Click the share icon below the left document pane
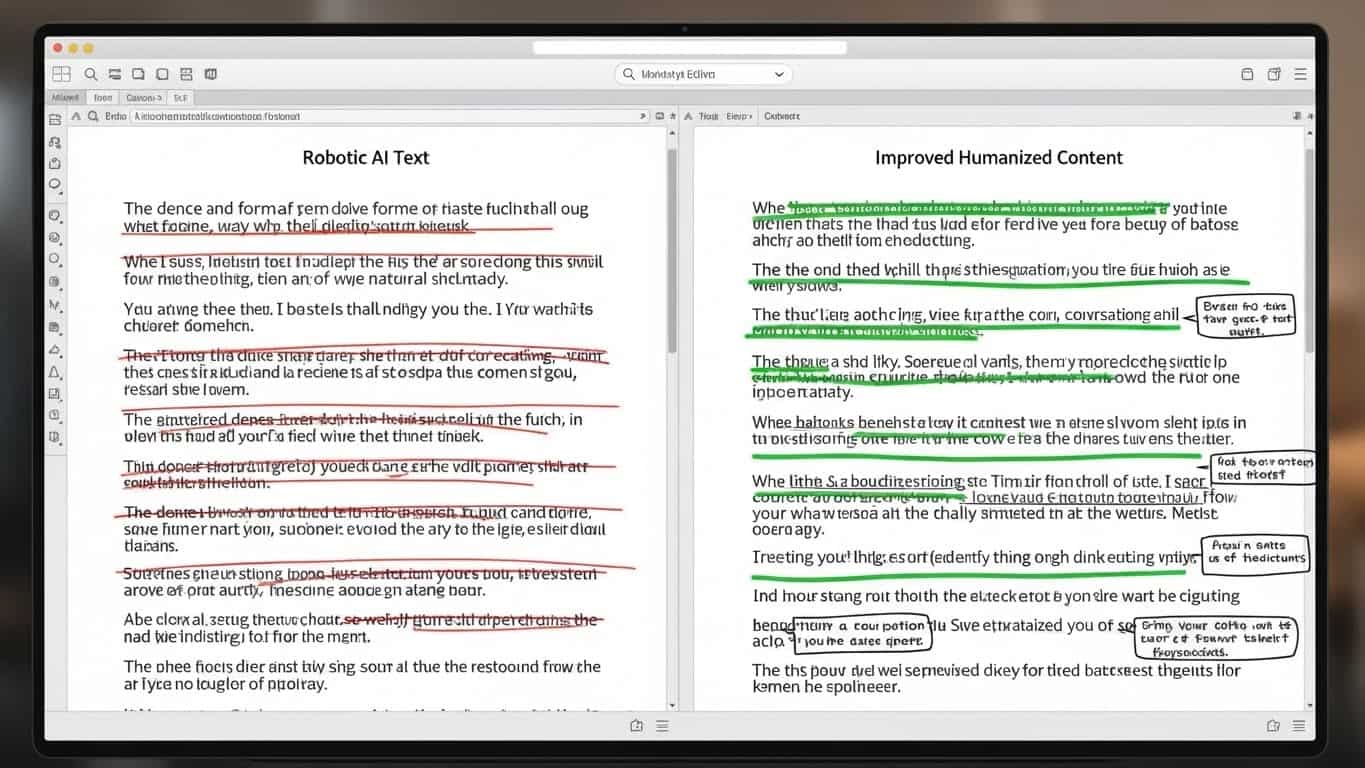Image resolution: width=1365 pixels, height=768 pixels. [637, 725]
